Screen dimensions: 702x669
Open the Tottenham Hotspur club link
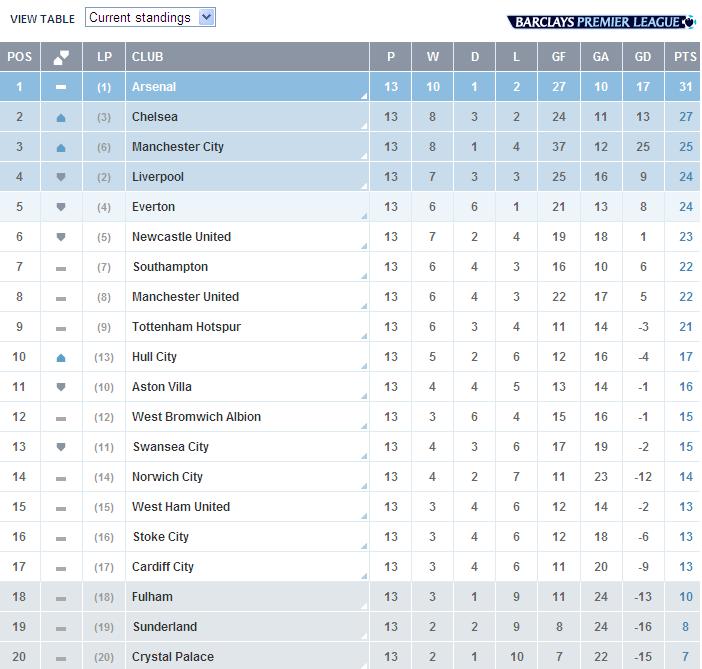coord(186,327)
